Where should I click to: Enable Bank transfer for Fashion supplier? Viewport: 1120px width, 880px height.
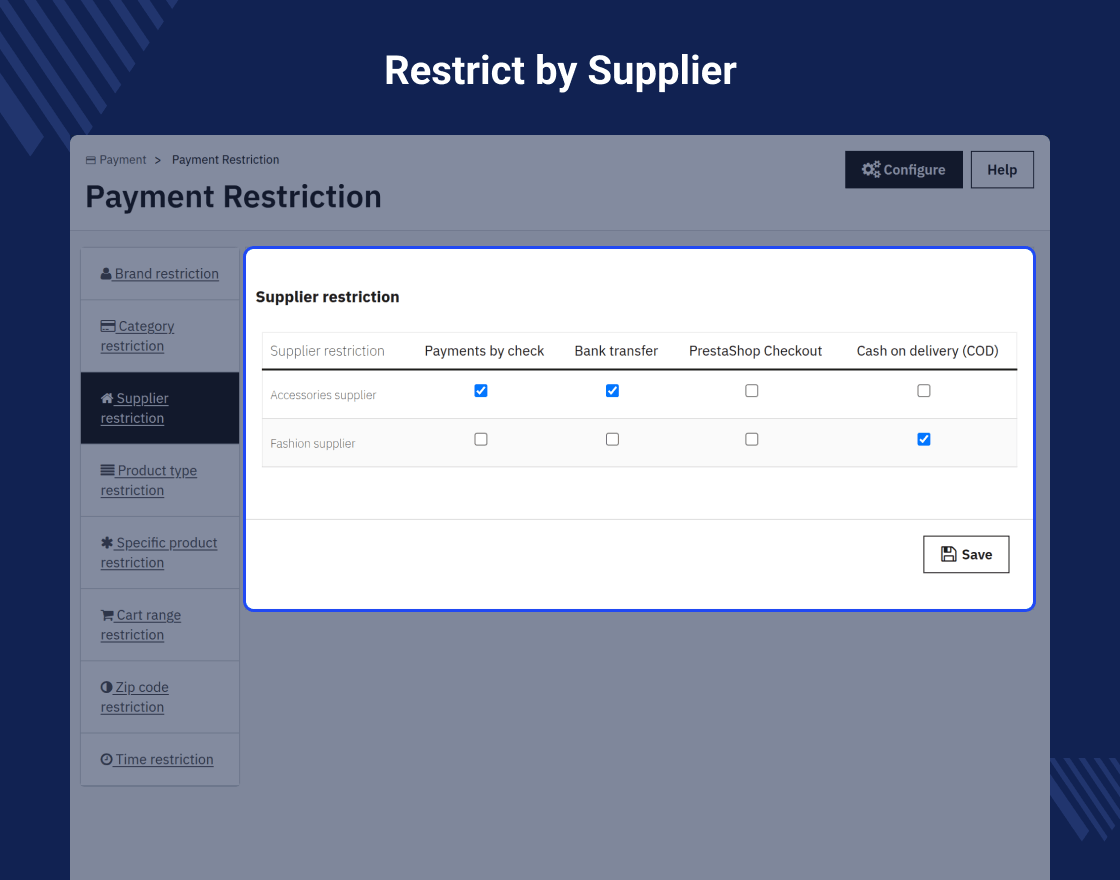(x=612, y=439)
